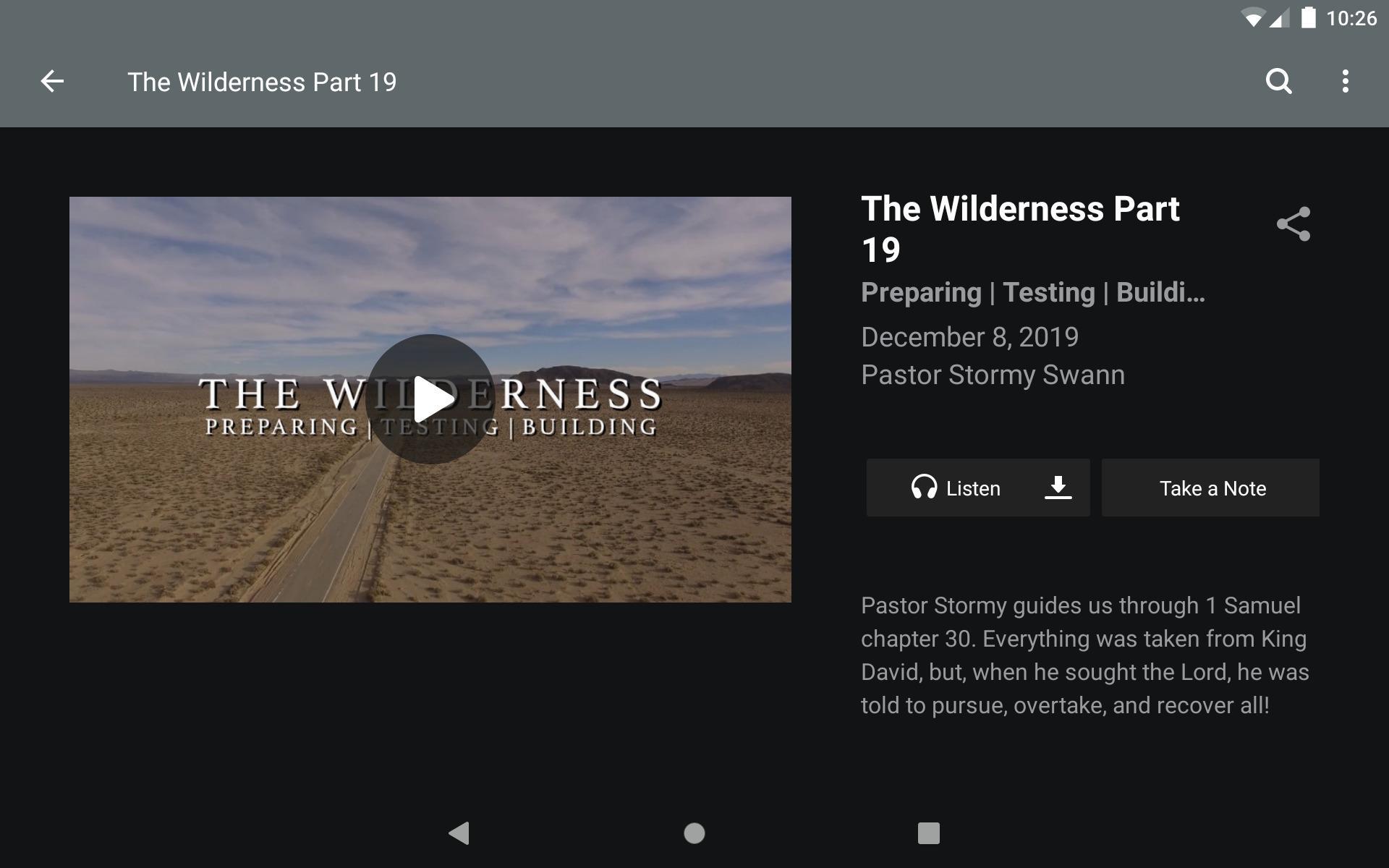The width and height of the screenshot is (1389, 868).
Task: Open recent apps square button
Action: 929,833
